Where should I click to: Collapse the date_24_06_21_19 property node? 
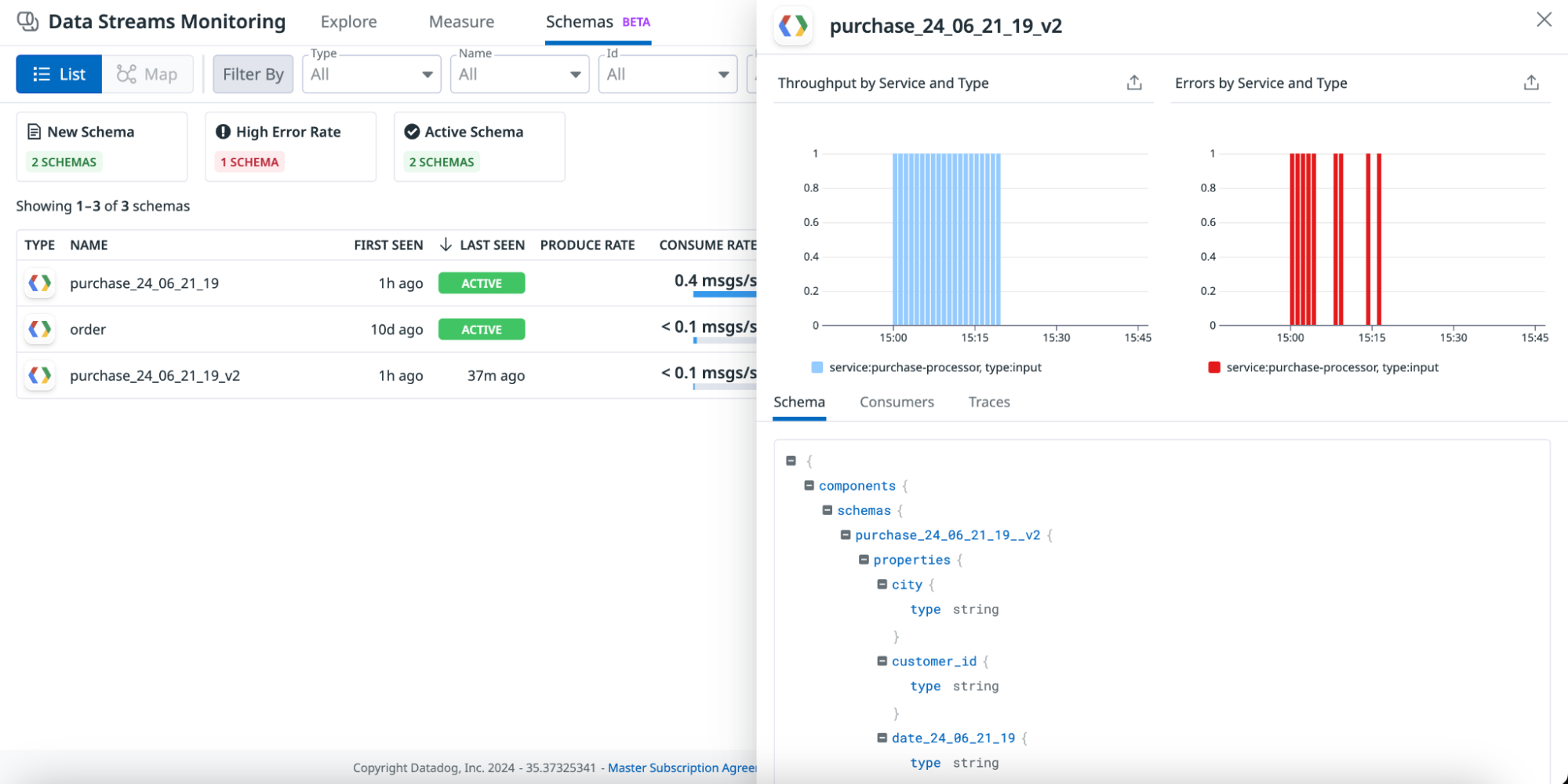[882, 738]
